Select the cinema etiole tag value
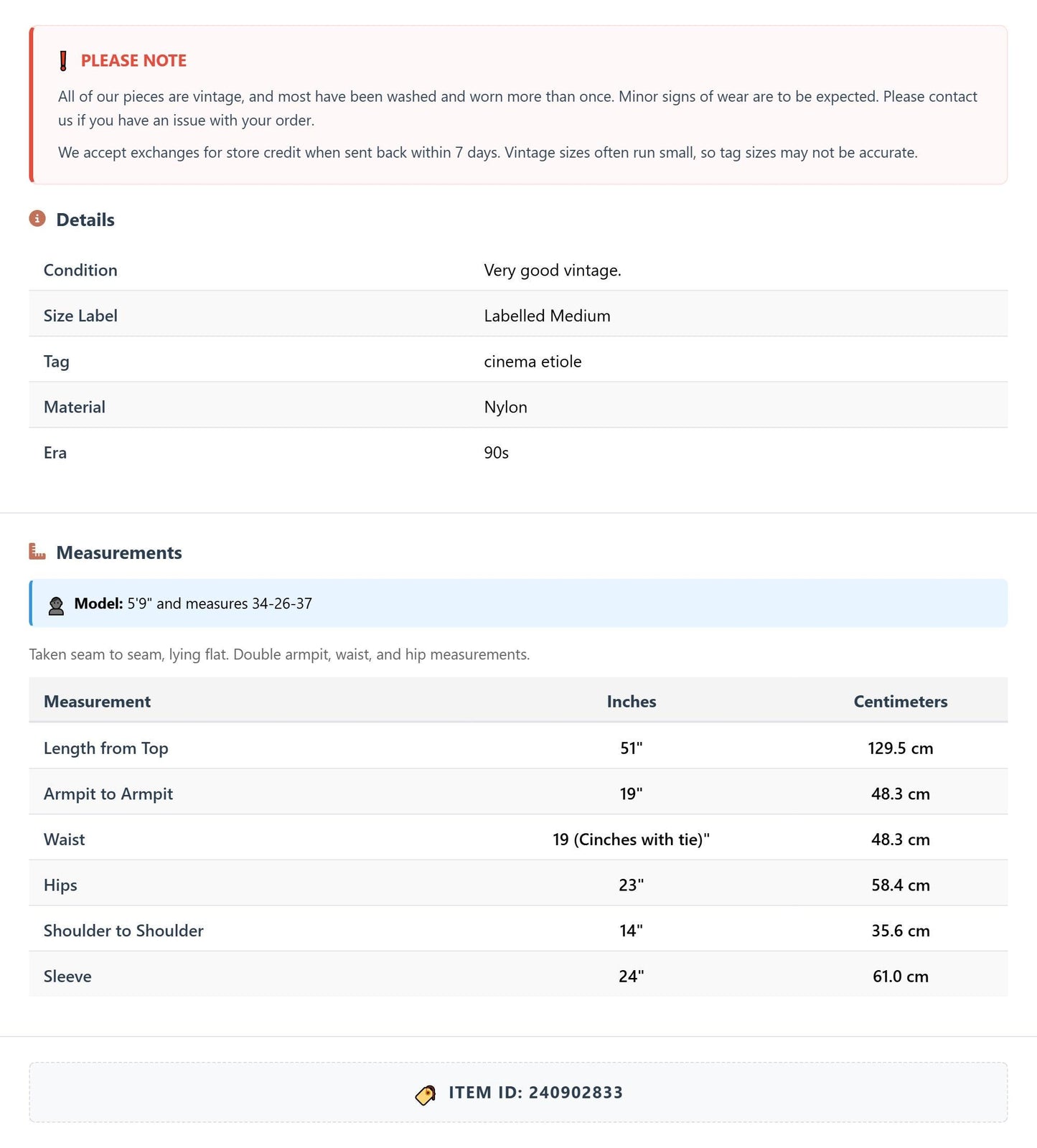Image resolution: width=1037 pixels, height=1148 pixels. click(533, 362)
